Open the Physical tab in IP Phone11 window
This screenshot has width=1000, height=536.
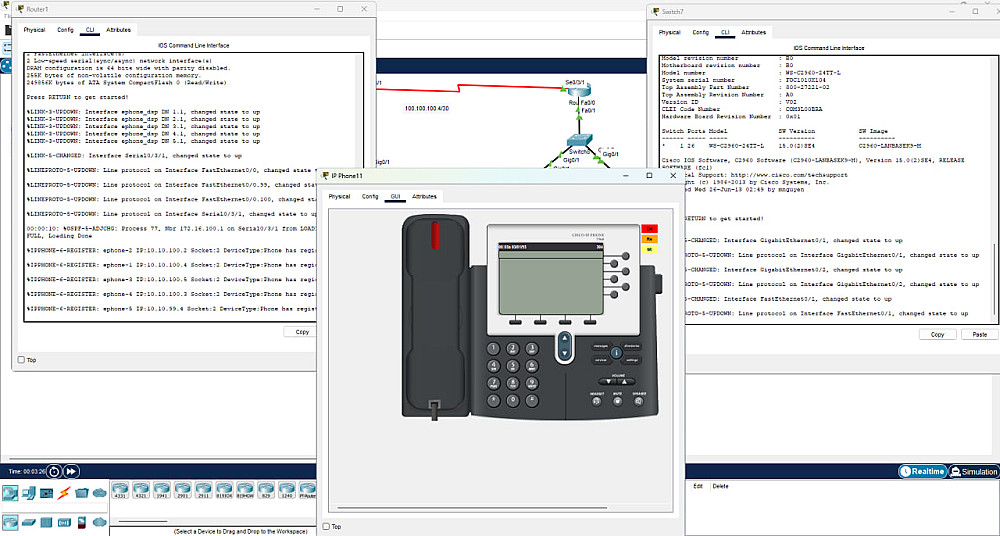339,196
